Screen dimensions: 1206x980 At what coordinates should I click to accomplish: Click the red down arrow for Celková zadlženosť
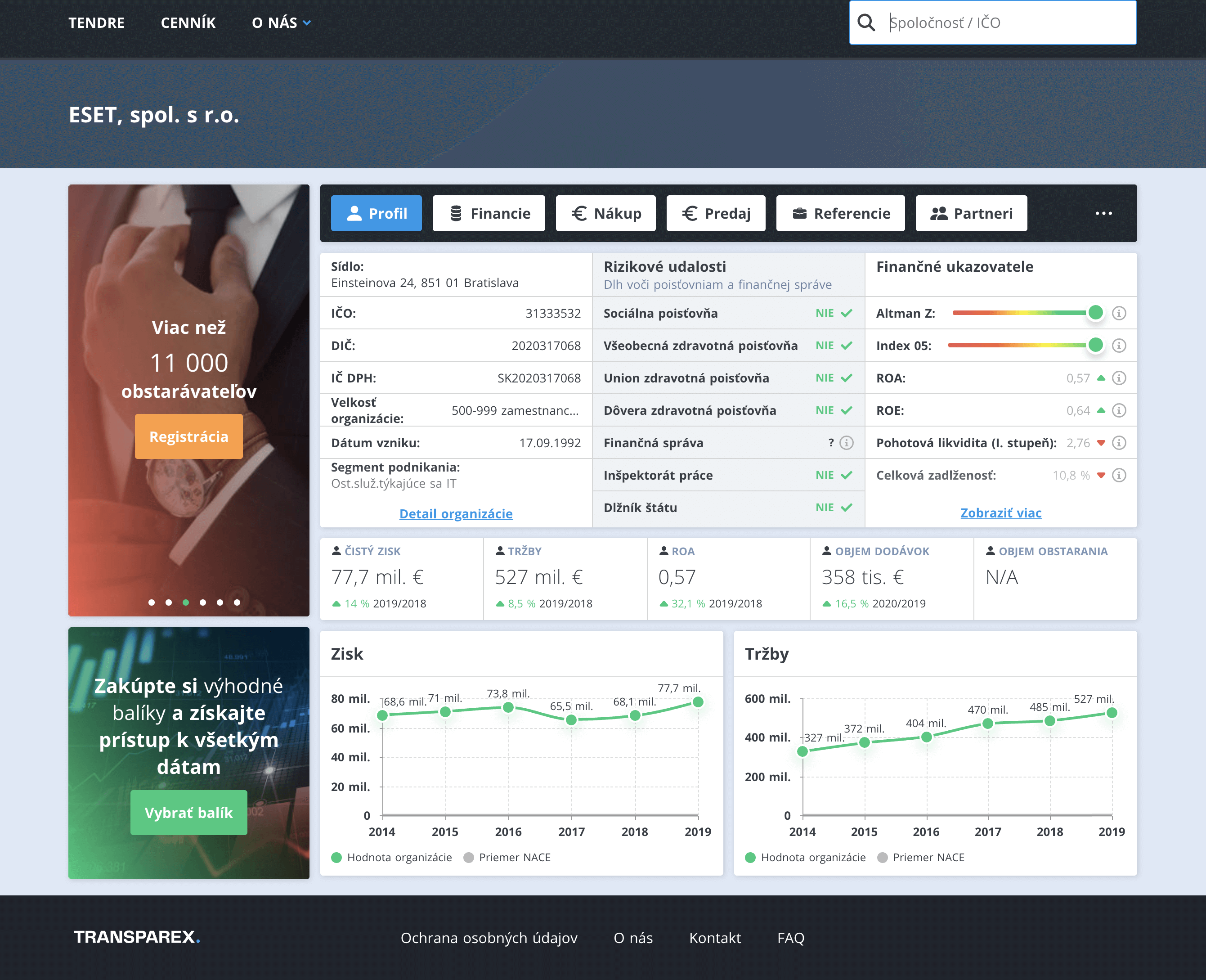[x=1100, y=475]
